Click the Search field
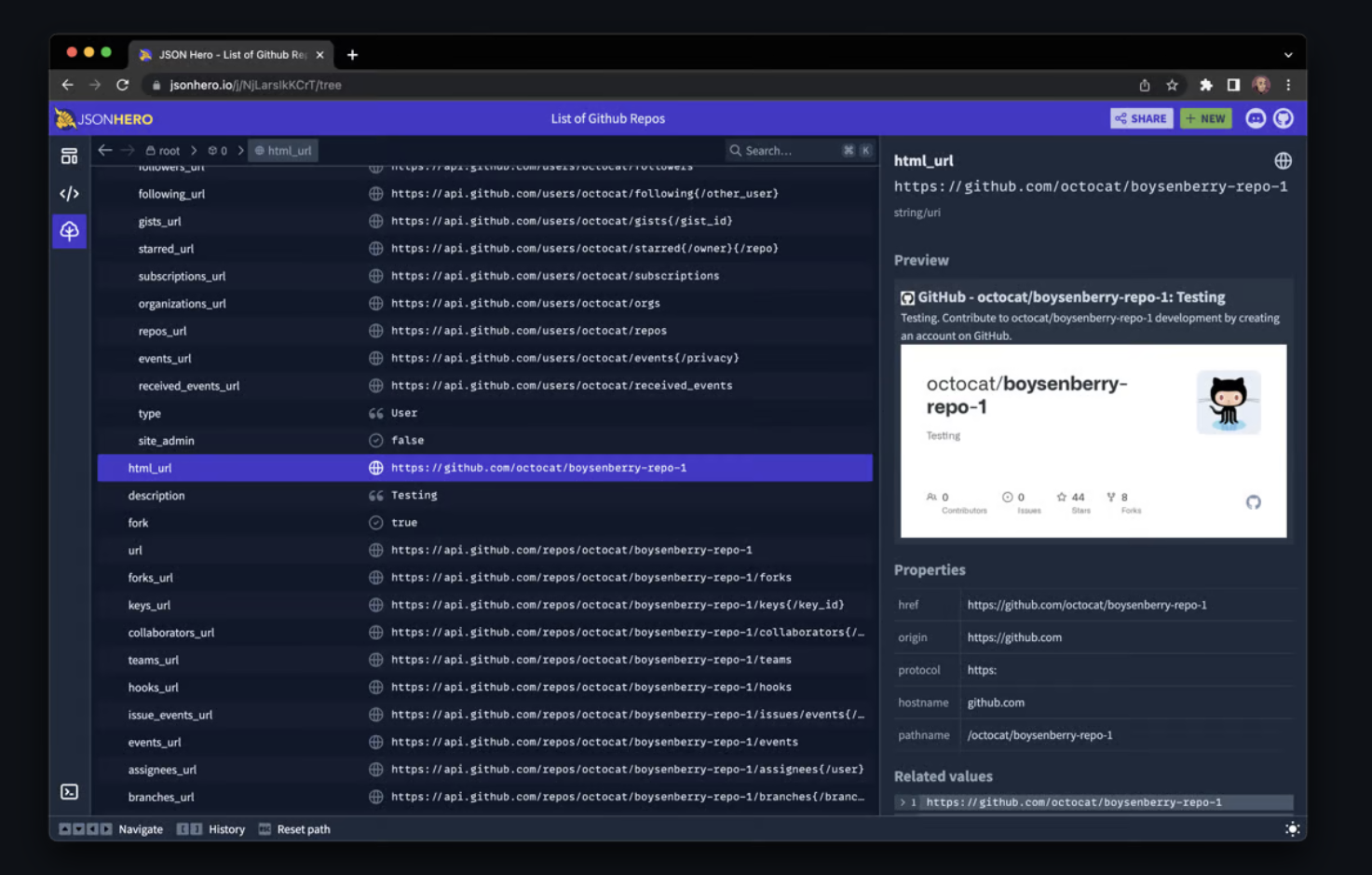This screenshot has width=1372, height=875. pos(799,150)
